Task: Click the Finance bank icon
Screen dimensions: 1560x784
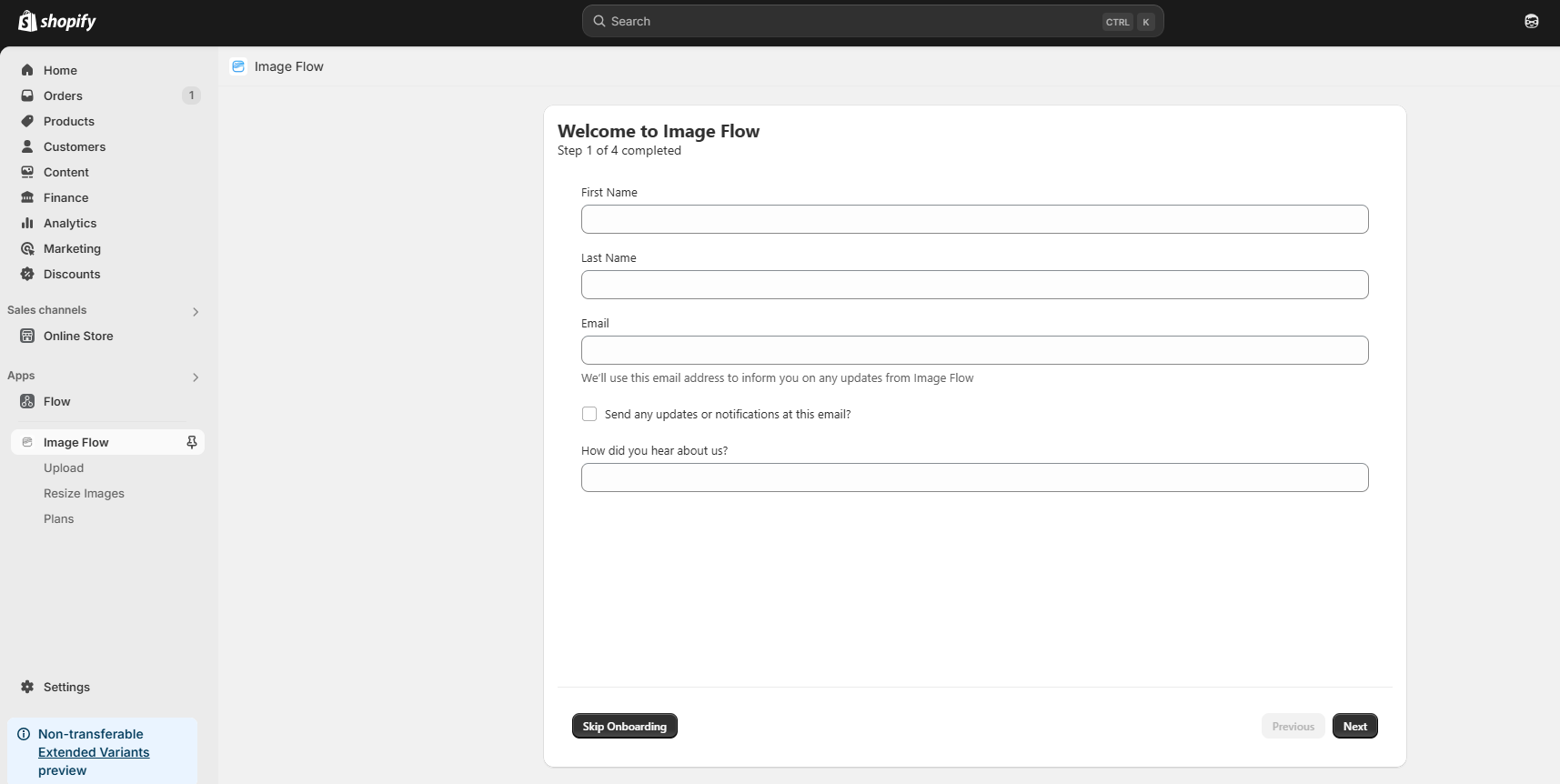Action: tap(27, 197)
